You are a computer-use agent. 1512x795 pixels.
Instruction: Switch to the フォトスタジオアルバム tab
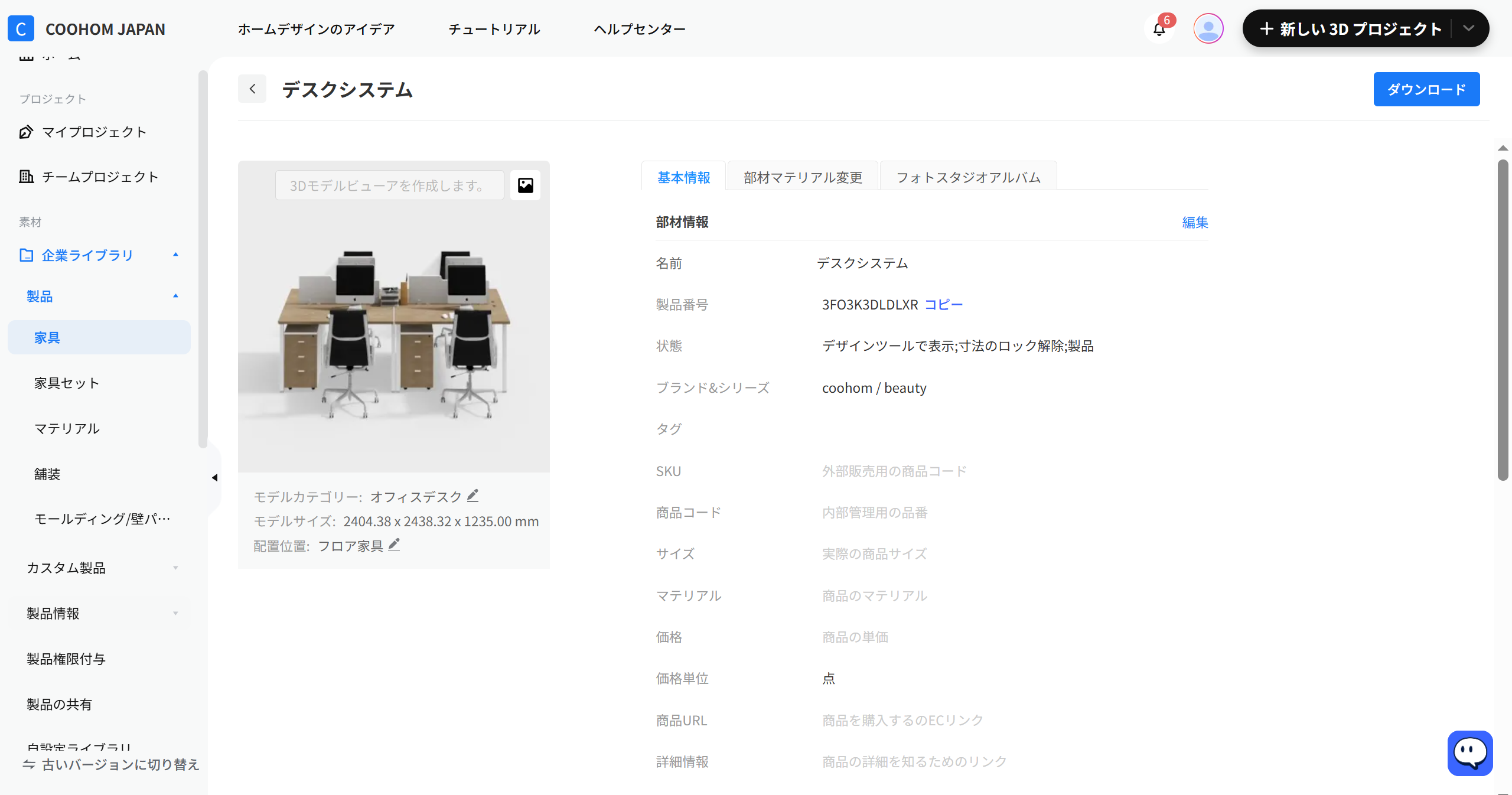tap(969, 177)
